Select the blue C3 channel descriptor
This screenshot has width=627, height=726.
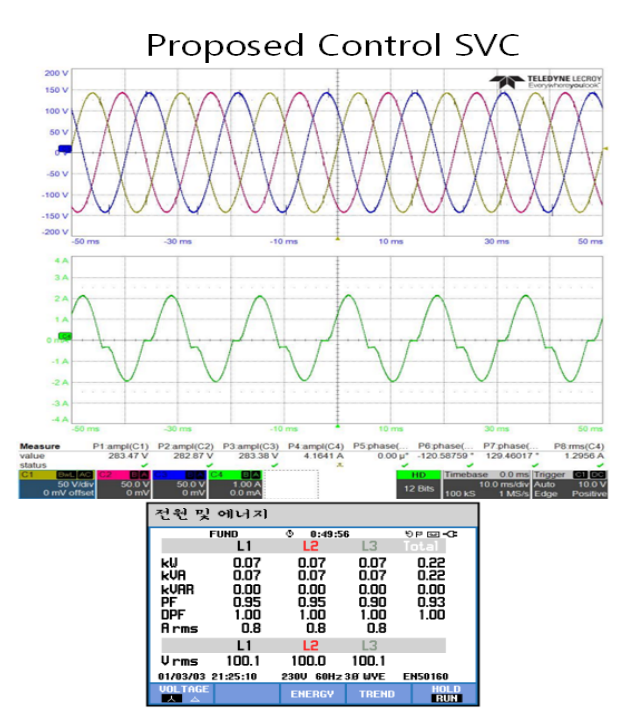point(180,484)
